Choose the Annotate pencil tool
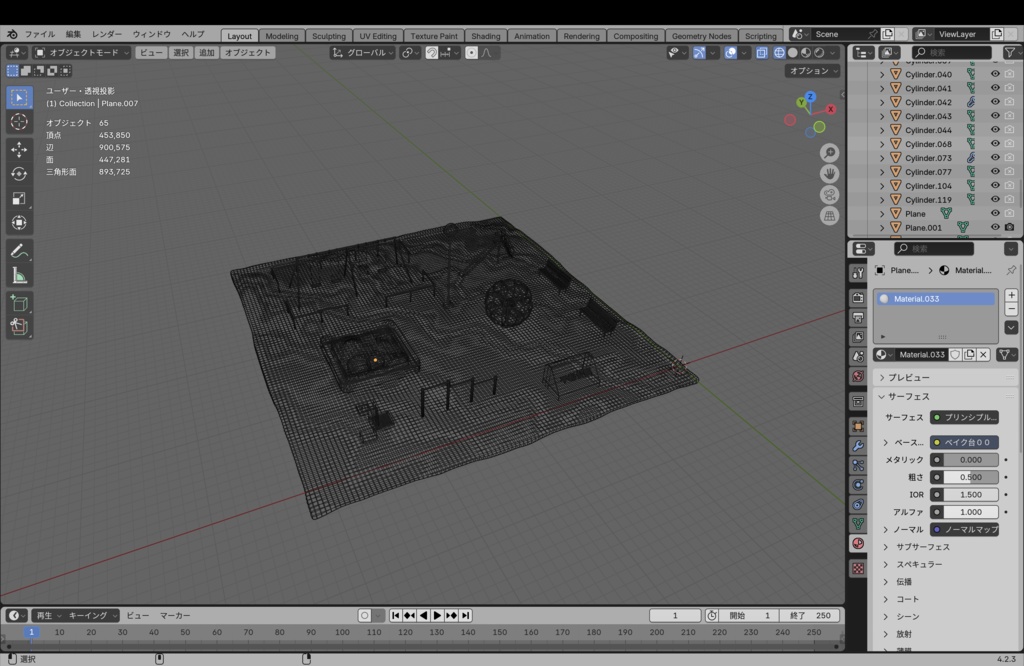 tap(19, 251)
